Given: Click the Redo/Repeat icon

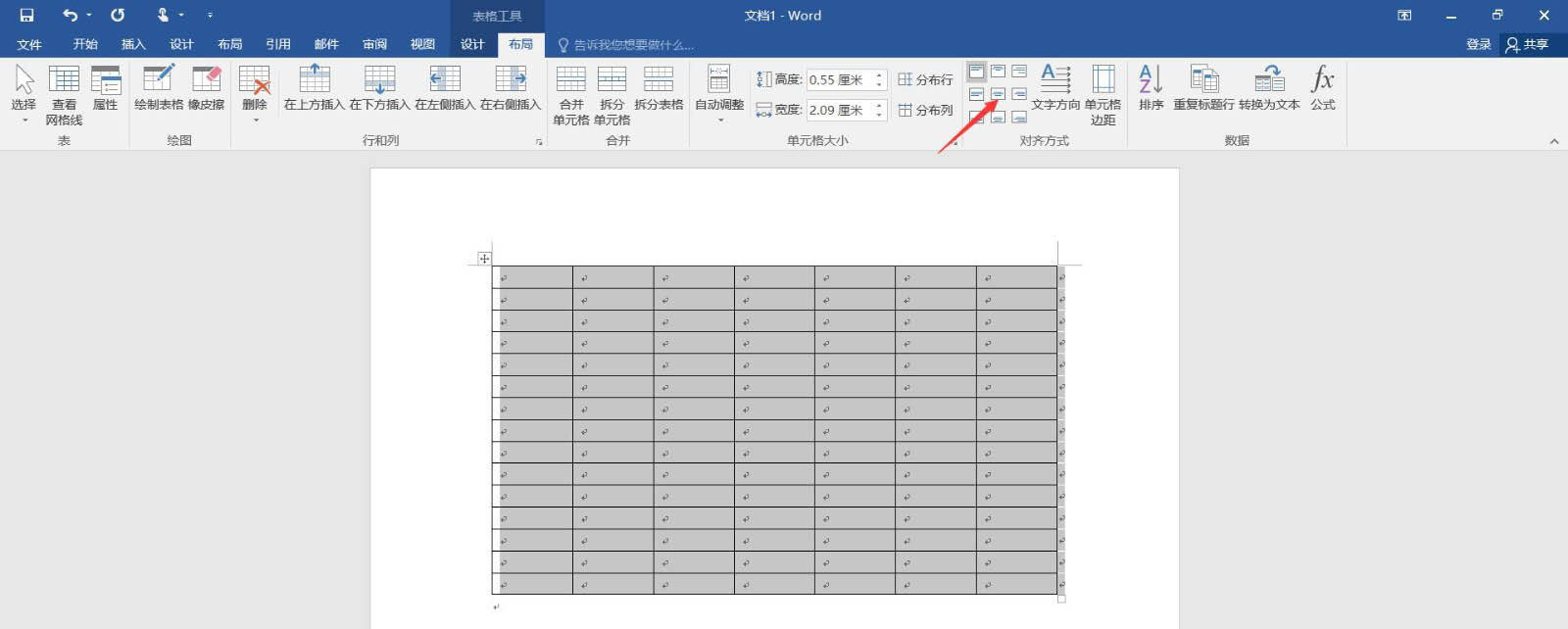Looking at the screenshot, I should (118, 15).
